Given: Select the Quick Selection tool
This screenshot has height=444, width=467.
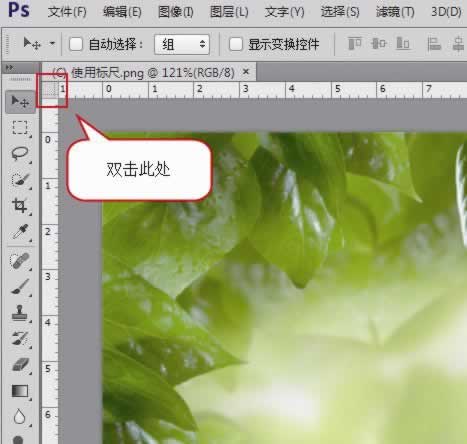Looking at the screenshot, I should (20, 180).
